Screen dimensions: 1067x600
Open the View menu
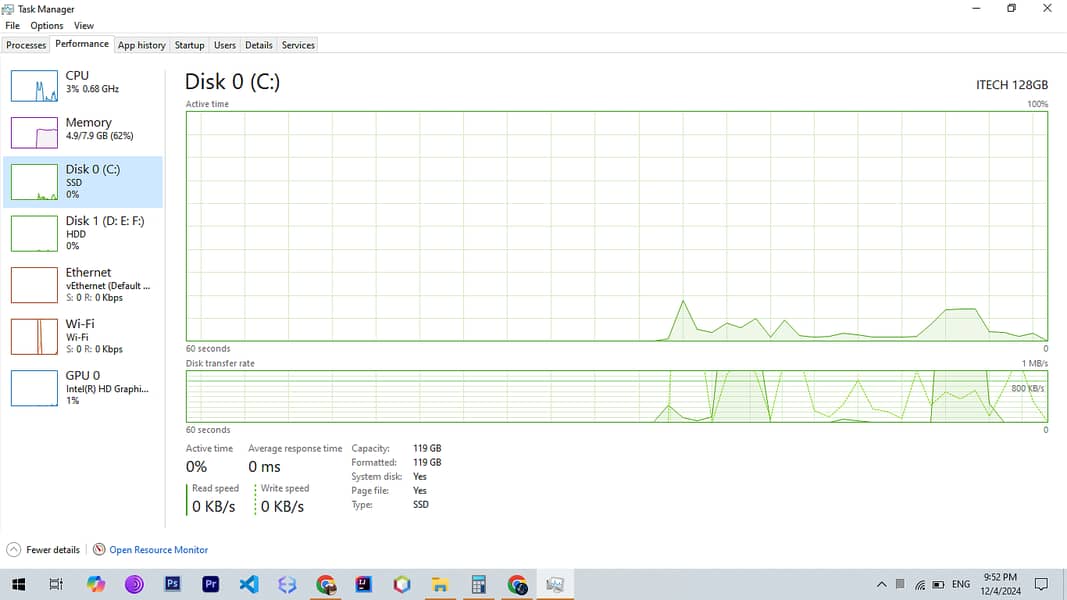84,25
